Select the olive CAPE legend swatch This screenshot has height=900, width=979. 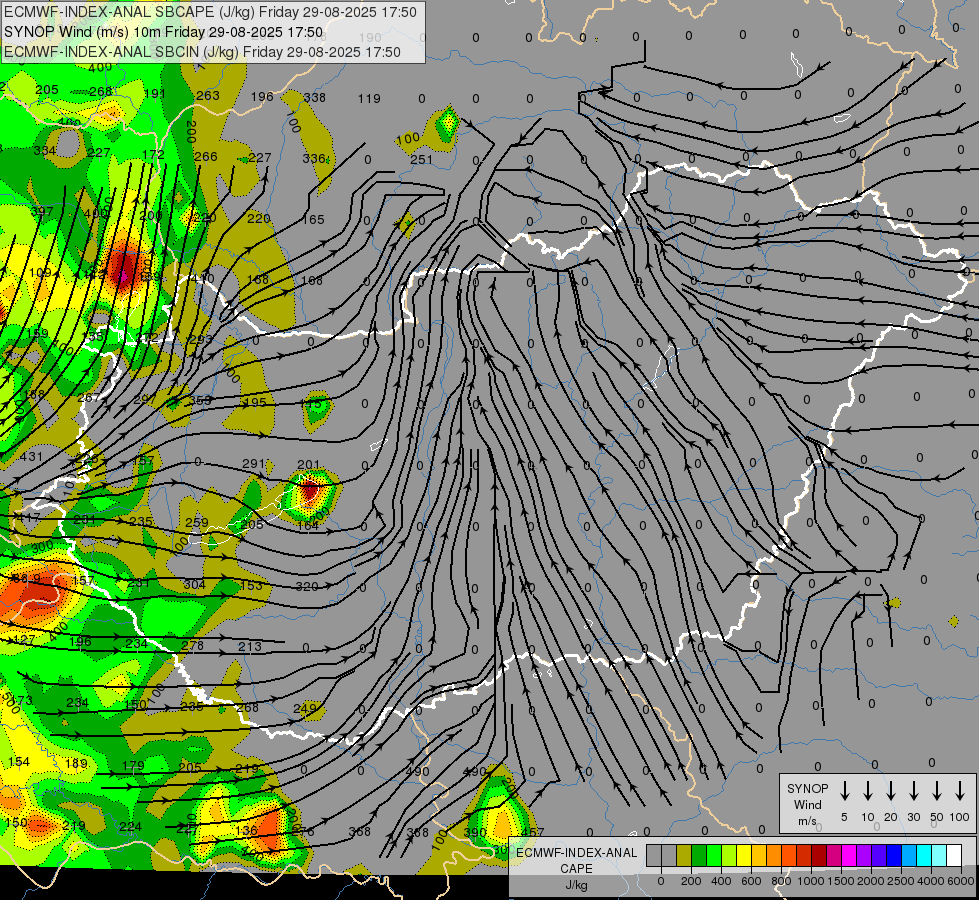[684, 855]
